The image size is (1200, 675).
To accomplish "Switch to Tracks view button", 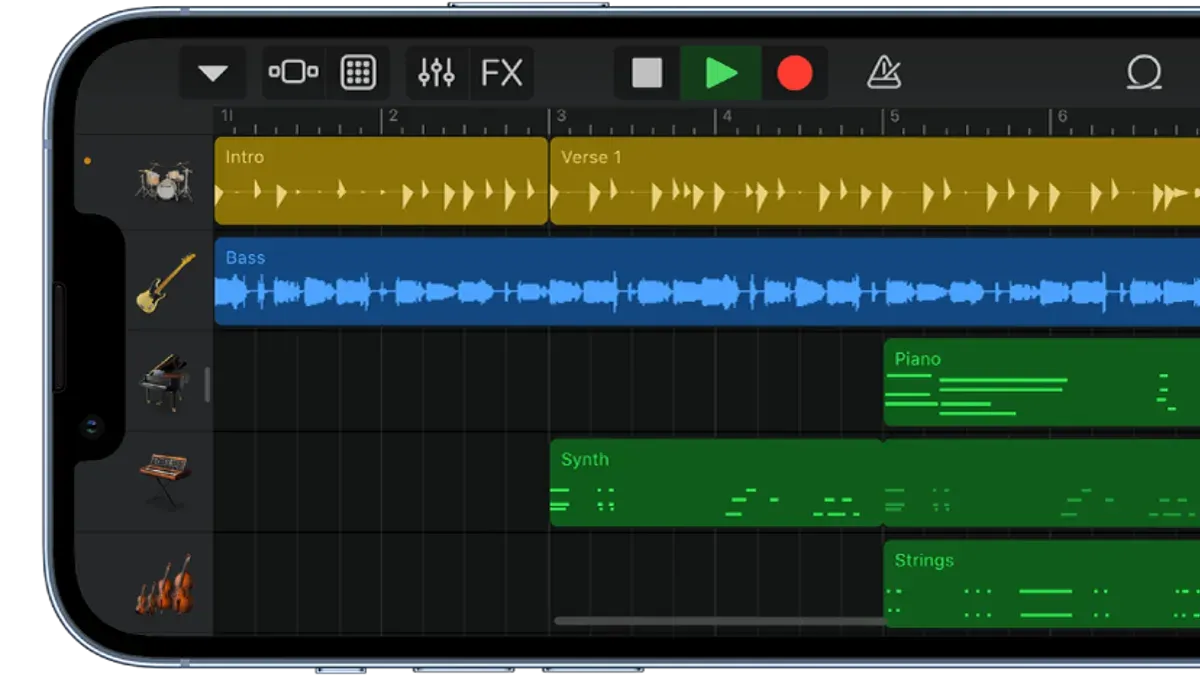I will click(x=293, y=72).
